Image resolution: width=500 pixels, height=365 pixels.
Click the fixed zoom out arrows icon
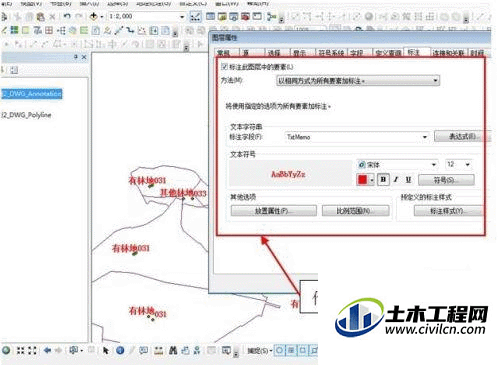tap(32, 350)
